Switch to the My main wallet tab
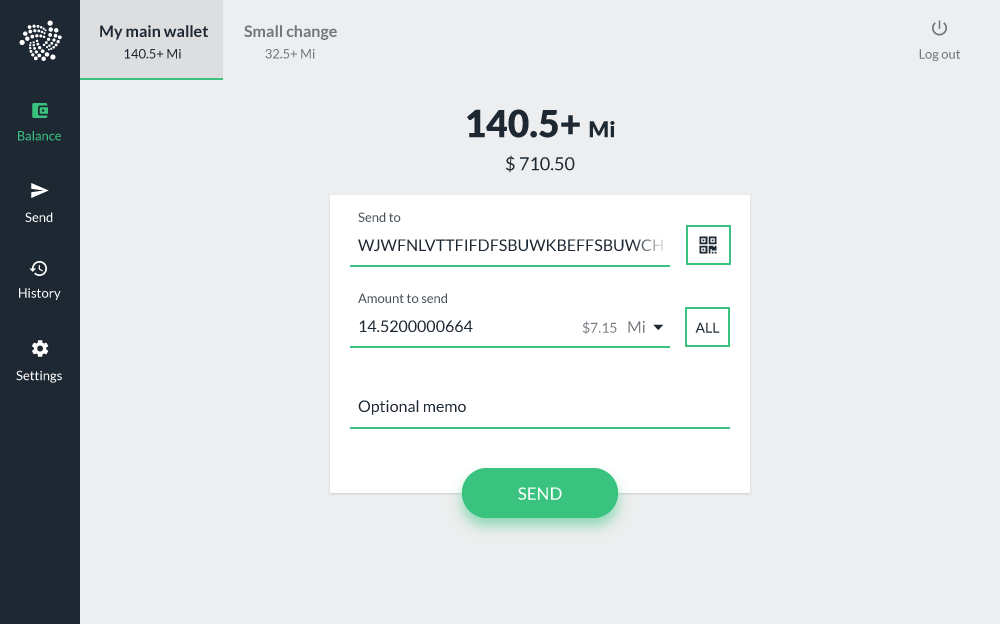1000x624 pixels. coord(152,40)
